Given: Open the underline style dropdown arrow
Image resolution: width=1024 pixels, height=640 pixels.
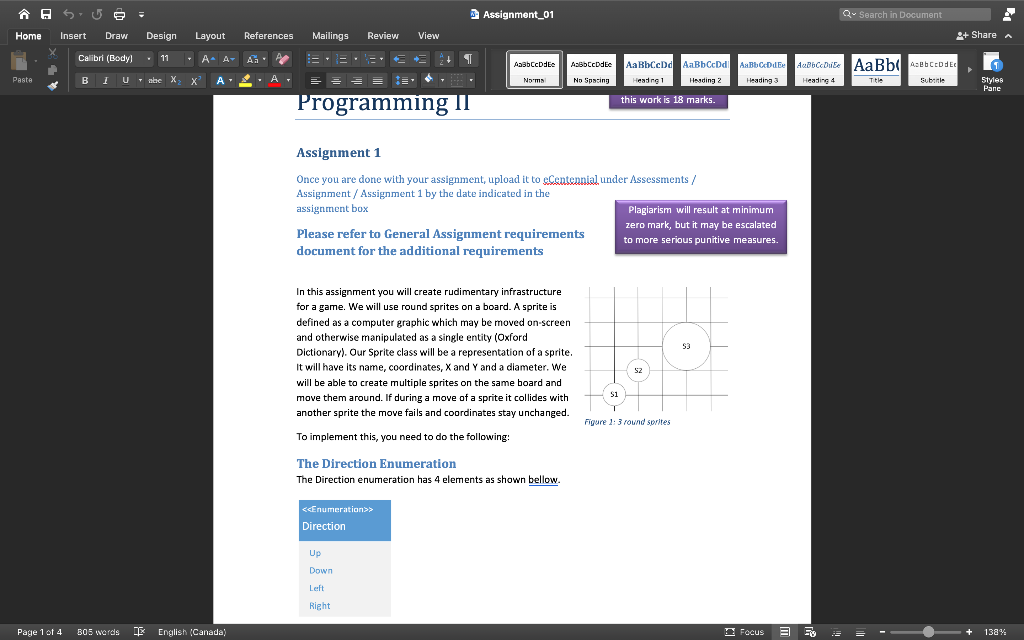Looking at the screenshot, I should pos(140,80).
